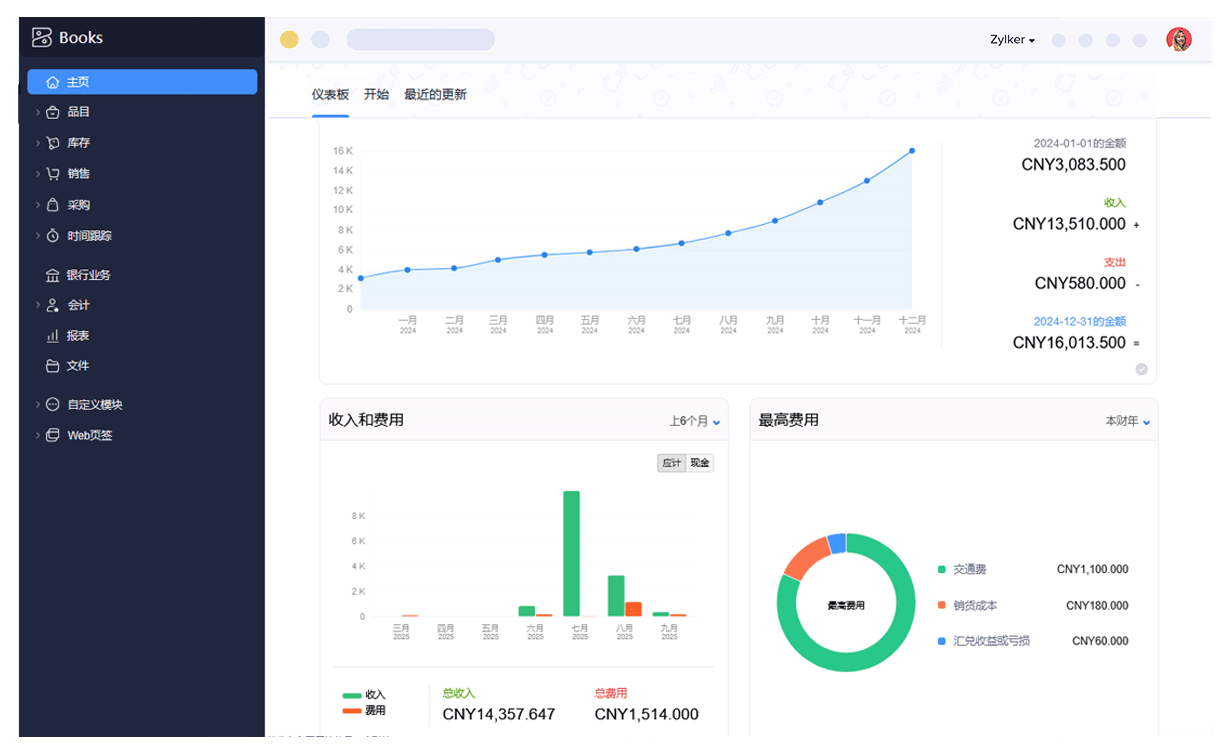Viewport: 1231px width, 754px height.
Task: Open the 本财年 period dropdown
Action: click(1127, 422)
